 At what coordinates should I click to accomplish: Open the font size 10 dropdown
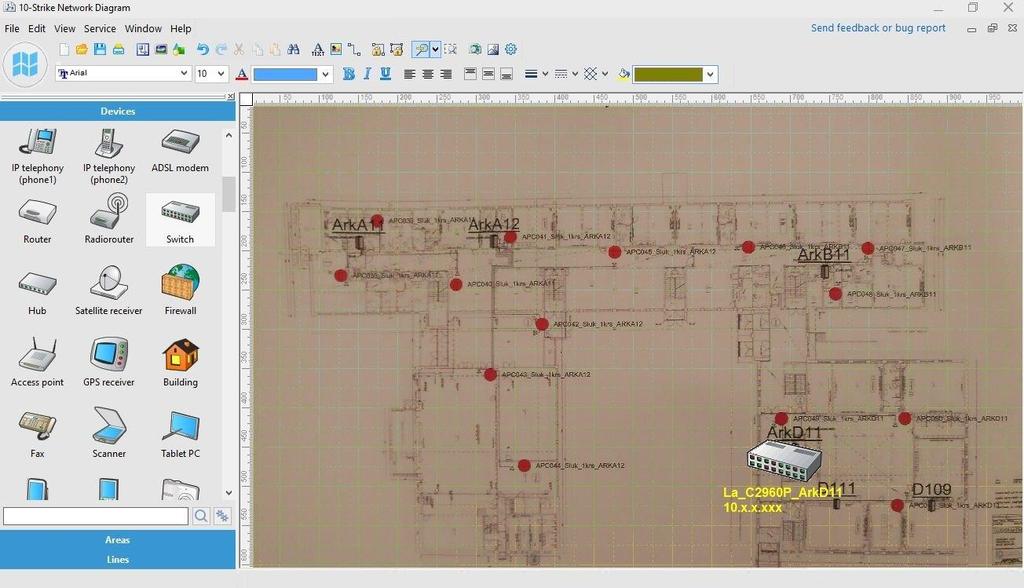pos(221,73)
